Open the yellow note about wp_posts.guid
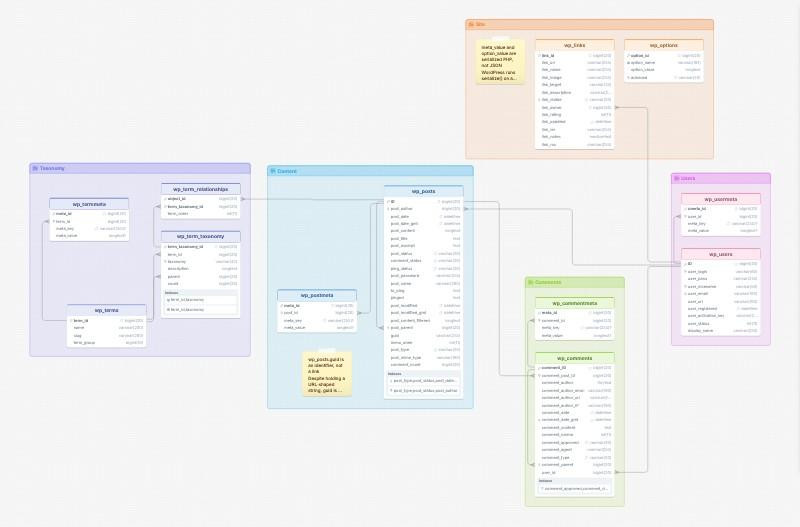 click(x=327, y=374)
